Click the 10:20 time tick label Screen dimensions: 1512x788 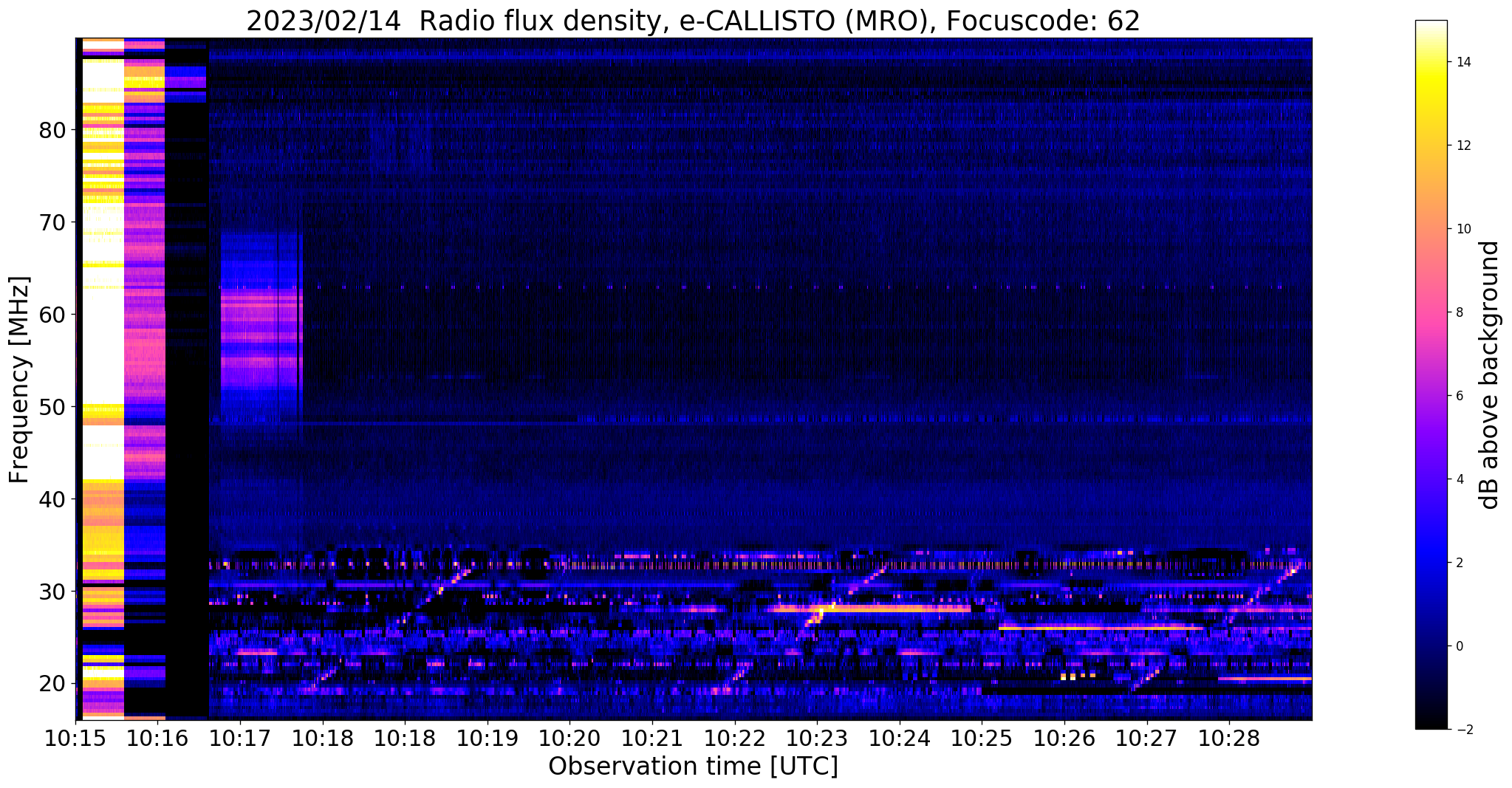(x=569, y=739)
